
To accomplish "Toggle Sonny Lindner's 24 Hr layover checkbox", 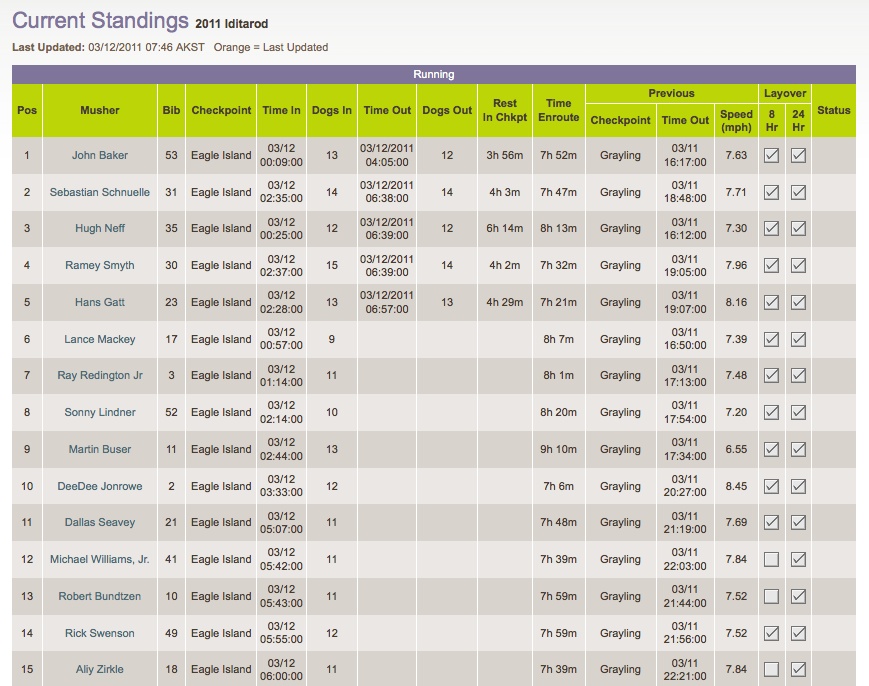I will pyautogui.click(x=798, y=412).
